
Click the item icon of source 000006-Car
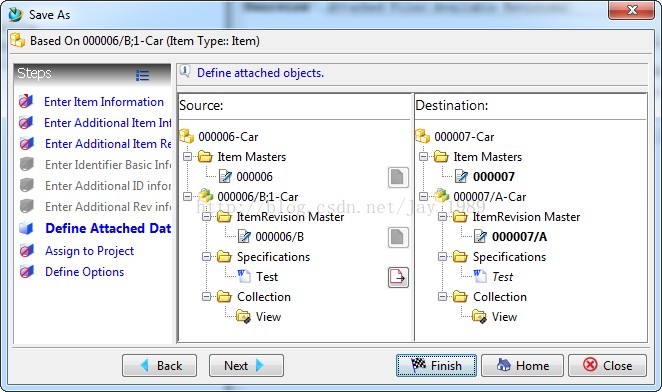click(187, 136)
